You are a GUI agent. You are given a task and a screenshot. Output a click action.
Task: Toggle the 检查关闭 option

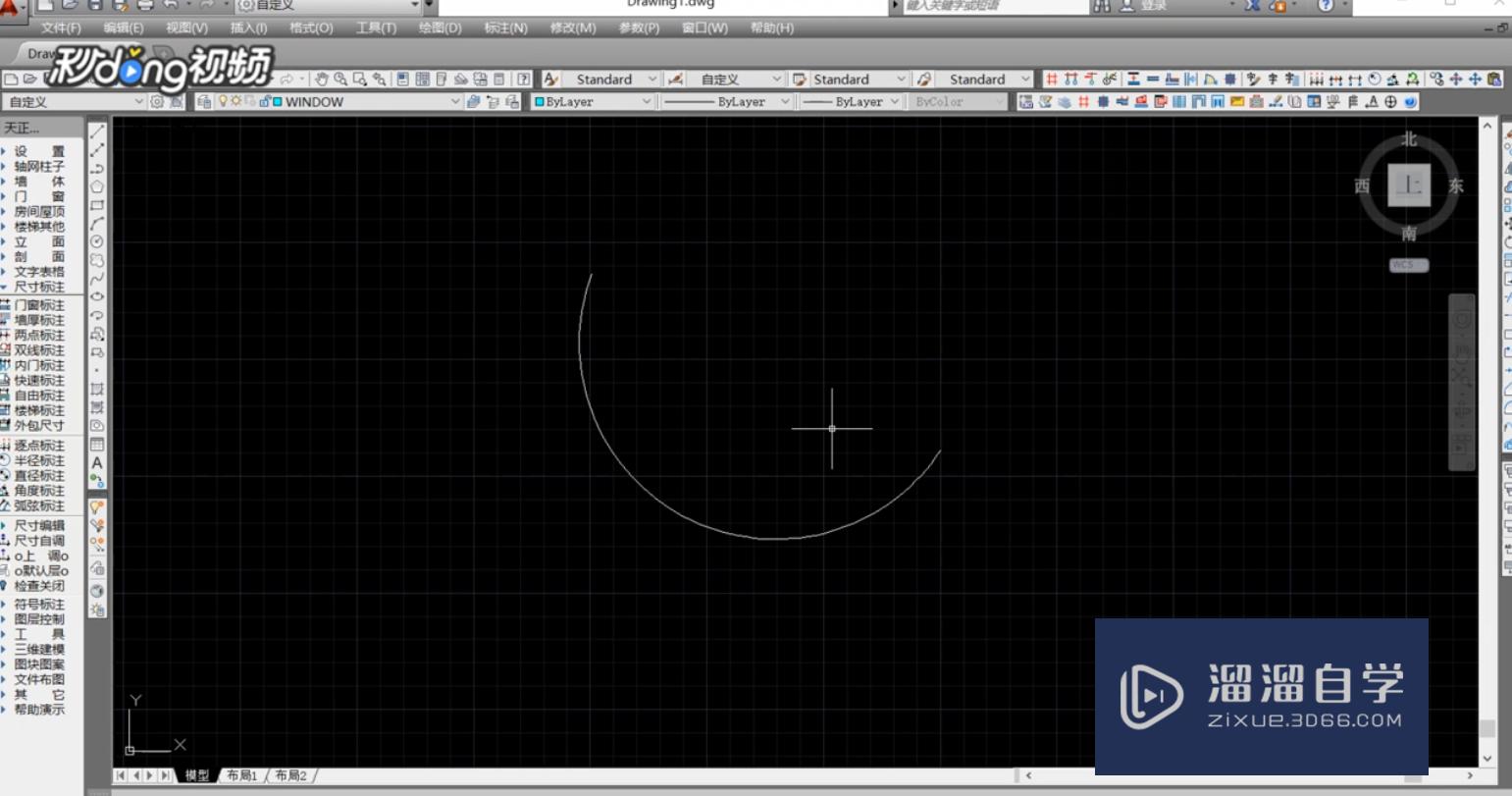(x=39, y=586)
